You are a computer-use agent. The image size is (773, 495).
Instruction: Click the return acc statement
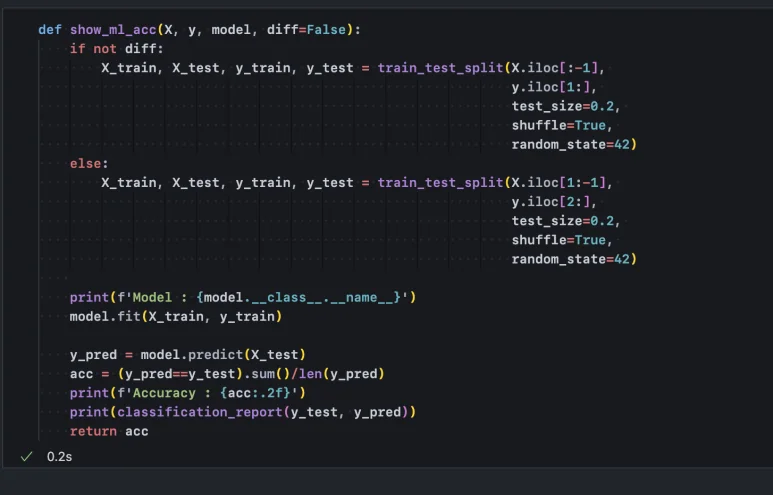point(108,430)
